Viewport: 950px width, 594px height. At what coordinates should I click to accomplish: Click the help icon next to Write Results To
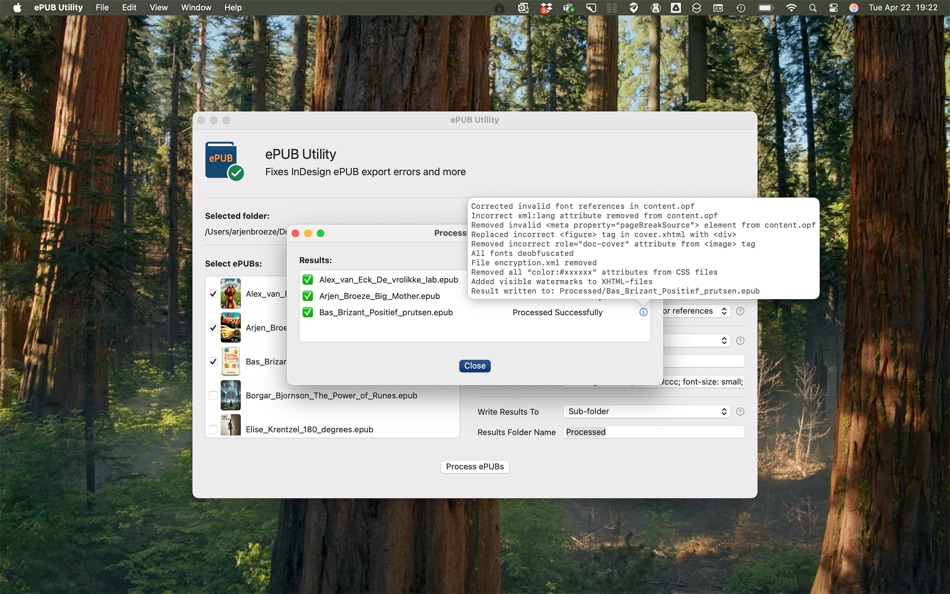740,412
